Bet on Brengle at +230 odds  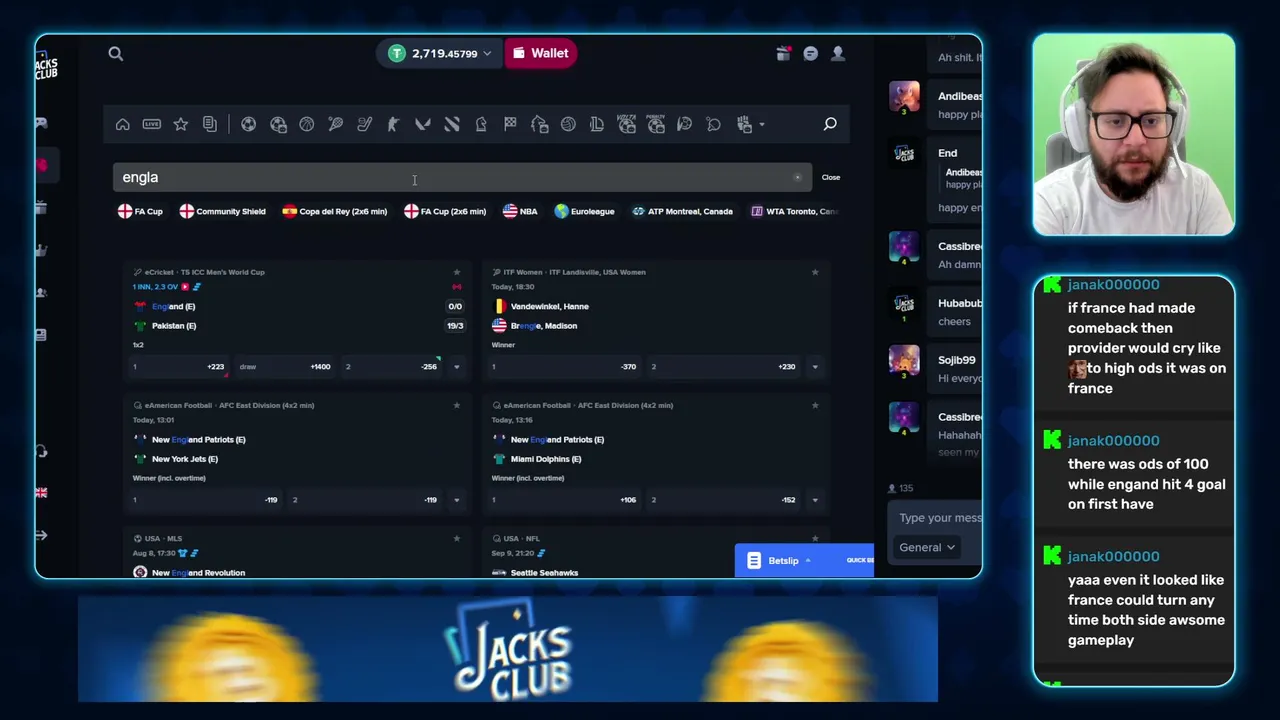pyautogui.click(x=724, y=367)
